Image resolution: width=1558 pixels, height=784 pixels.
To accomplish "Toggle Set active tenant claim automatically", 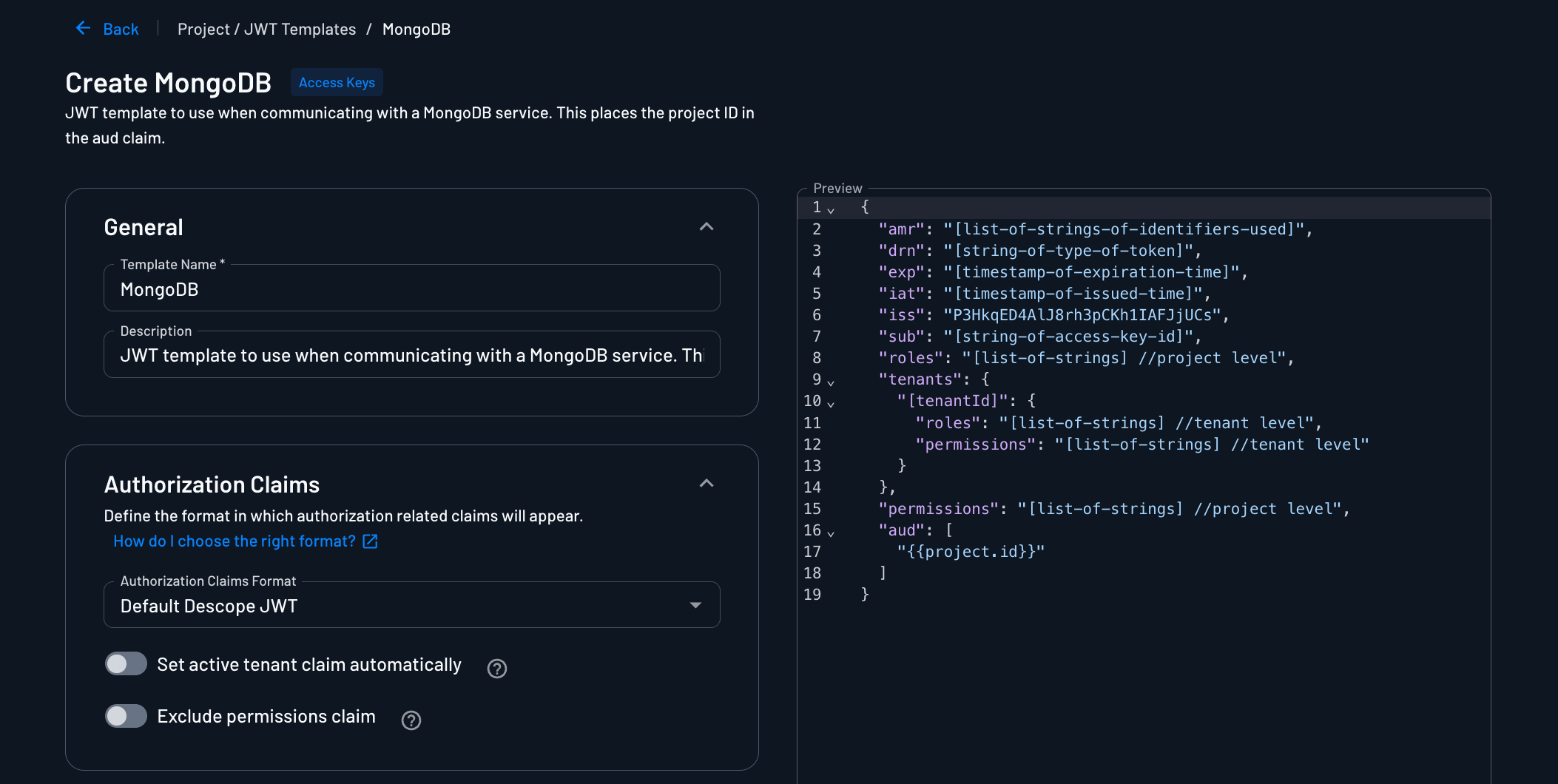I will [126, 664].
